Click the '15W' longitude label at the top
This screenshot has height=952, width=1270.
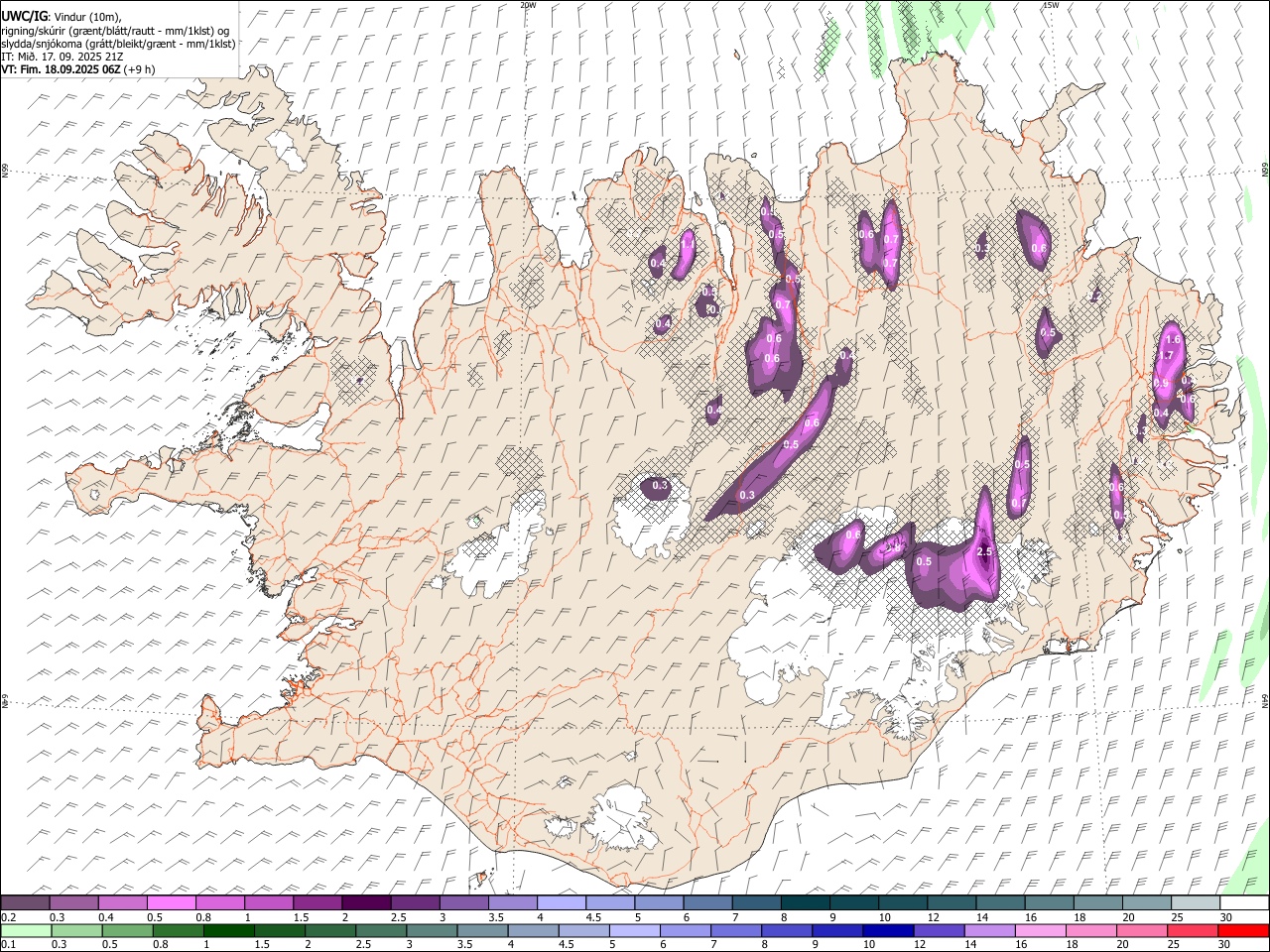point(1051,5)
